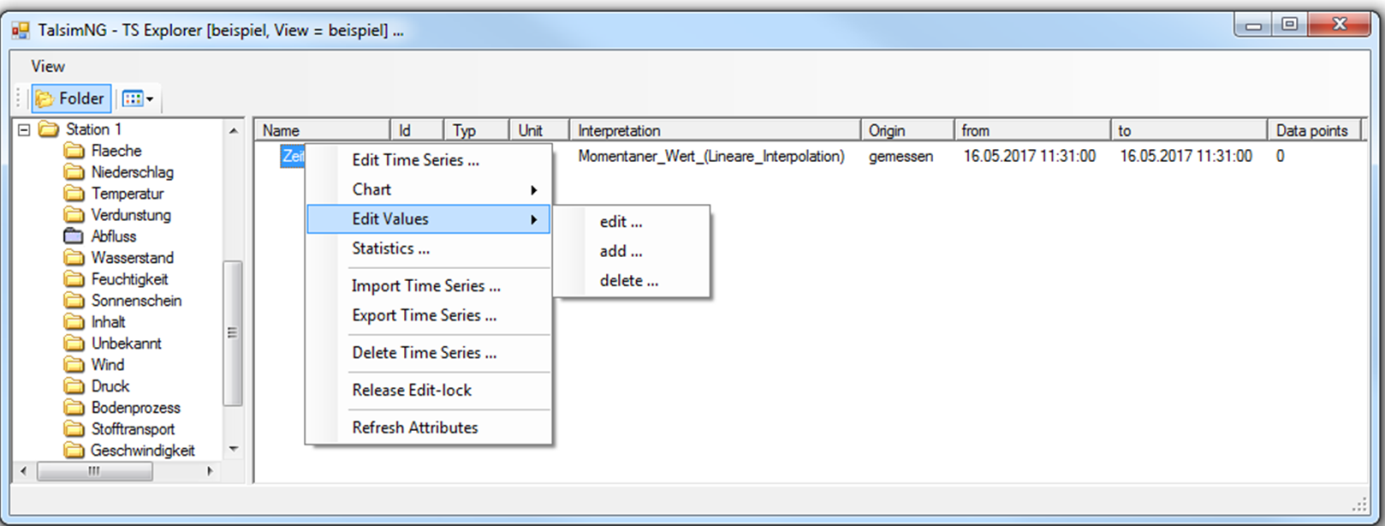The image size is (1385, 526).
Task: Click the Data points column header
Action: click(1311, 131)
